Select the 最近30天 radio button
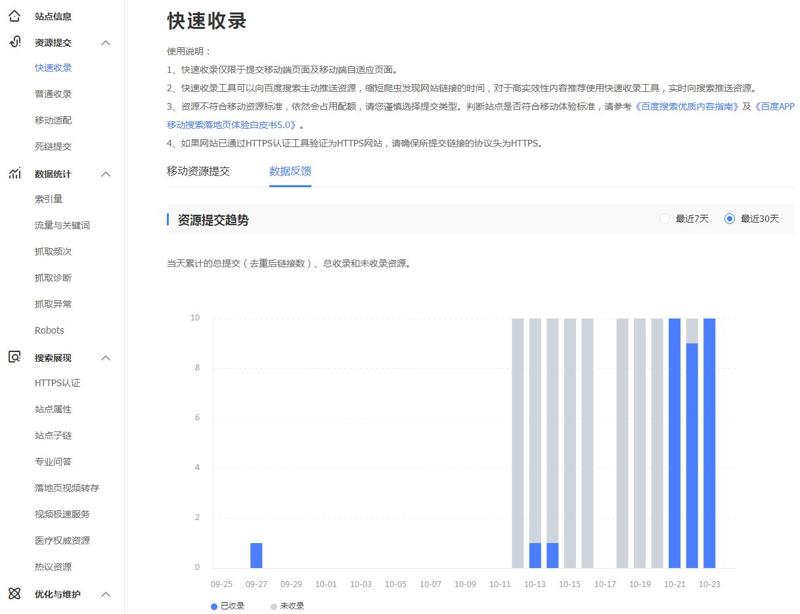Viewport: 800px width, 614px height. coord(729,219)
